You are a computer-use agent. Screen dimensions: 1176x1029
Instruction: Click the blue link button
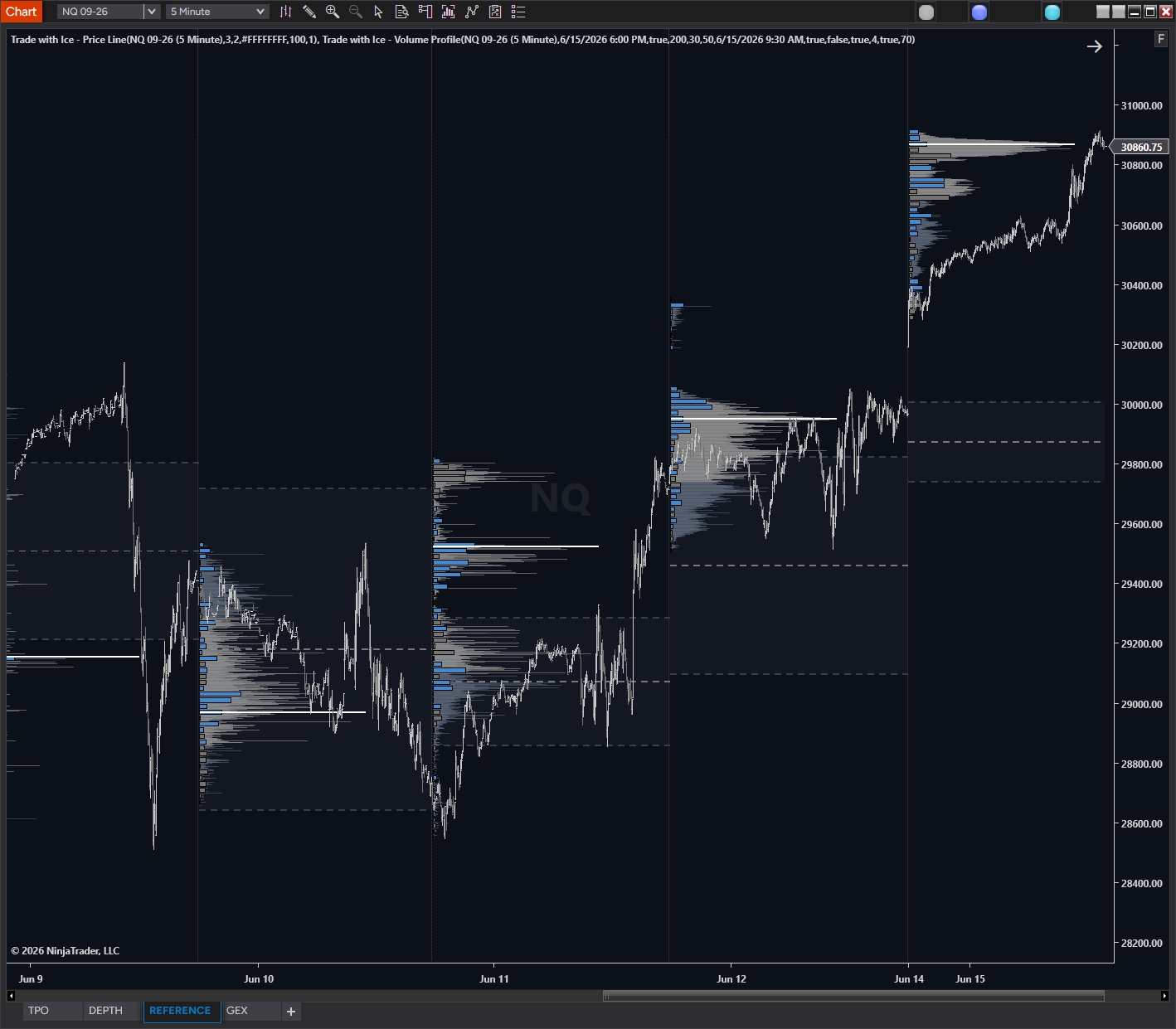click(x=979, y=12)
